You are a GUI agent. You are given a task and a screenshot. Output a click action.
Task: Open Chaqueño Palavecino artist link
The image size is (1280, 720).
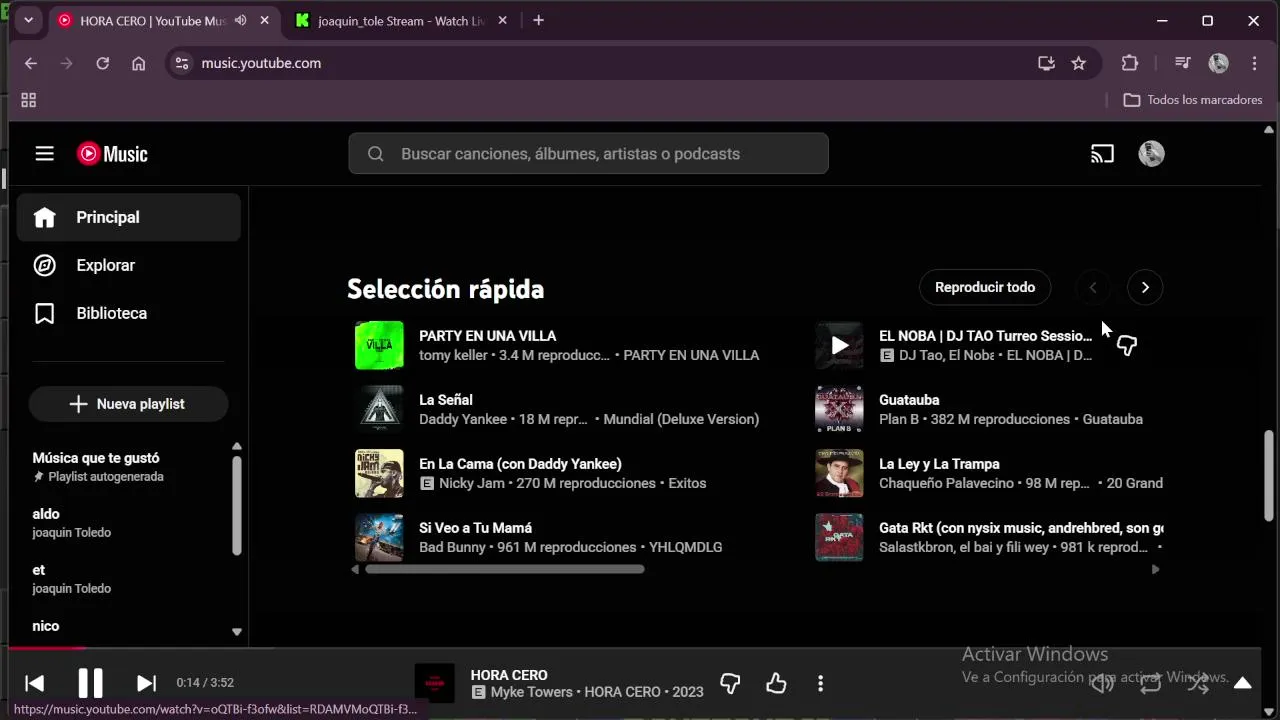[951, 483]
